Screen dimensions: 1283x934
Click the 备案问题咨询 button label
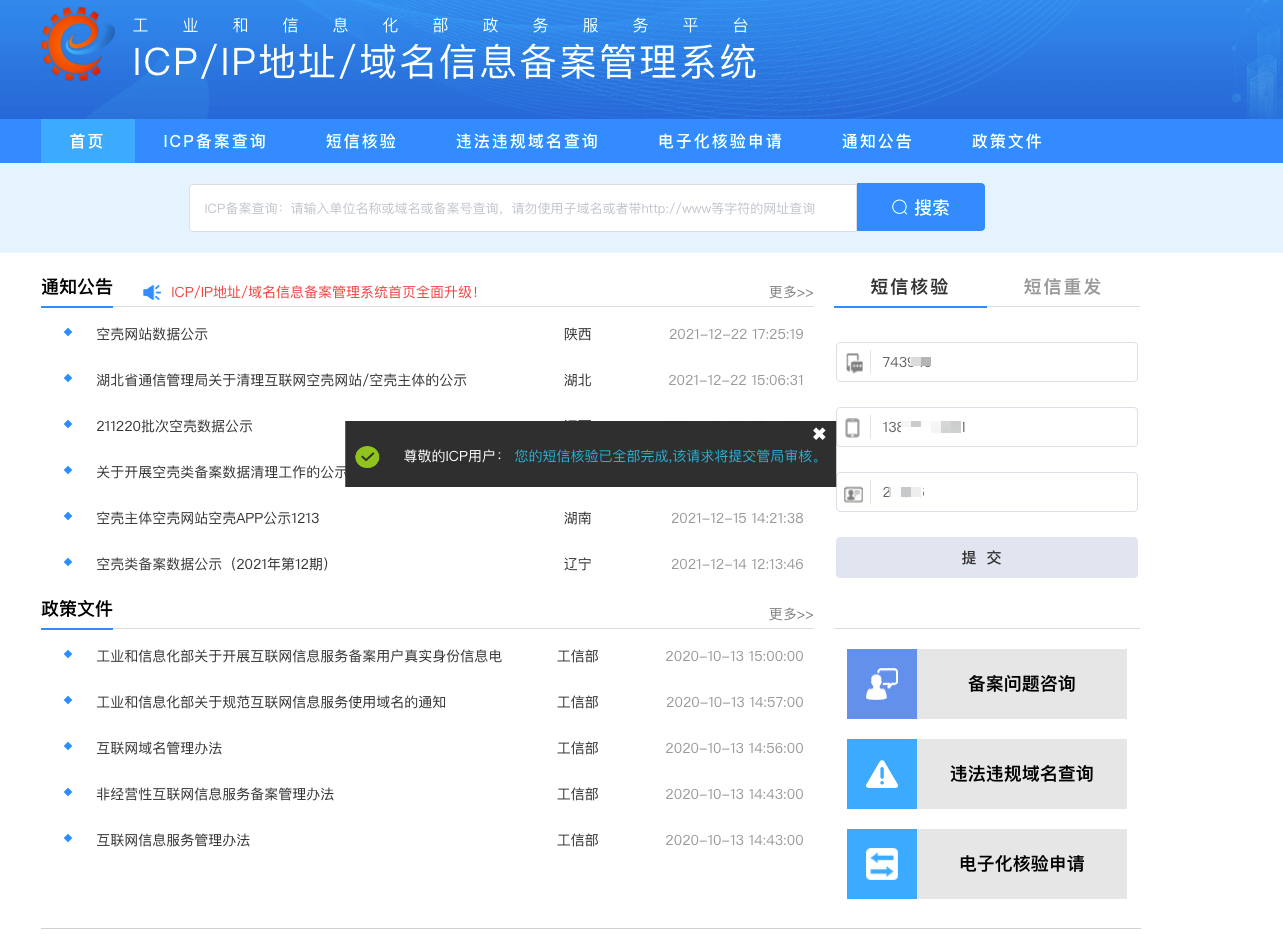click(x=1022, y=684)
